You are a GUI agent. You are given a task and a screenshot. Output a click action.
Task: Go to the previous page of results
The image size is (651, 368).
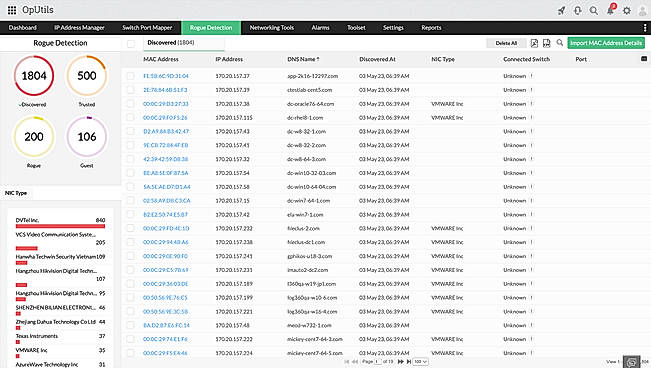[355, 362]
